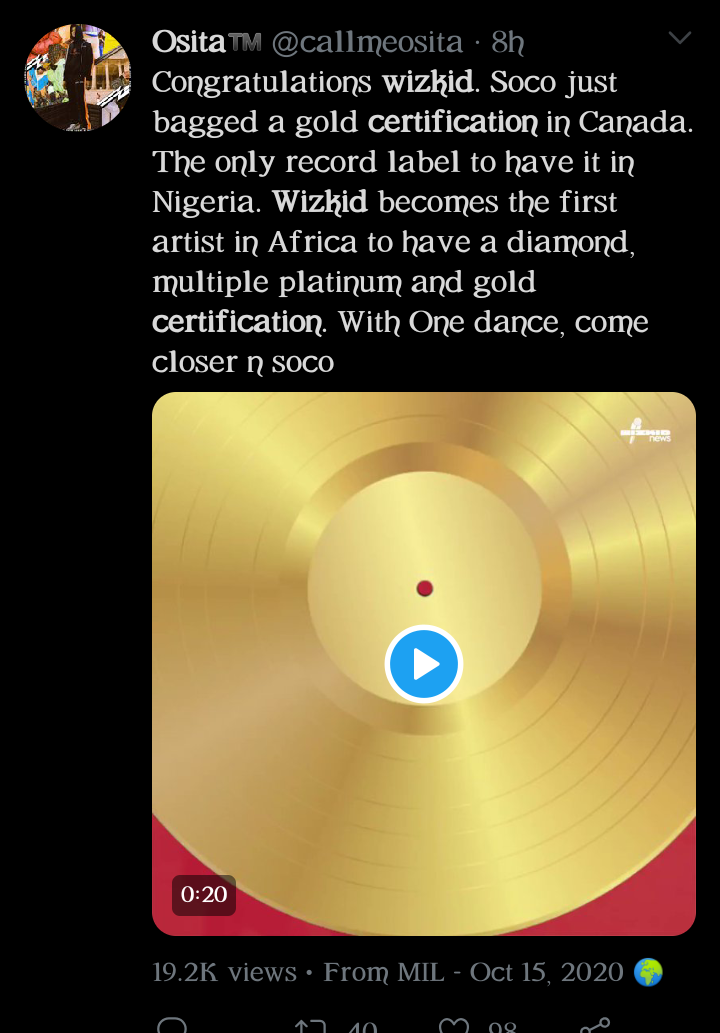Retweet using the retweet arrows icon
Viewport: 720px width, 1033px height.
[310, 1025]
